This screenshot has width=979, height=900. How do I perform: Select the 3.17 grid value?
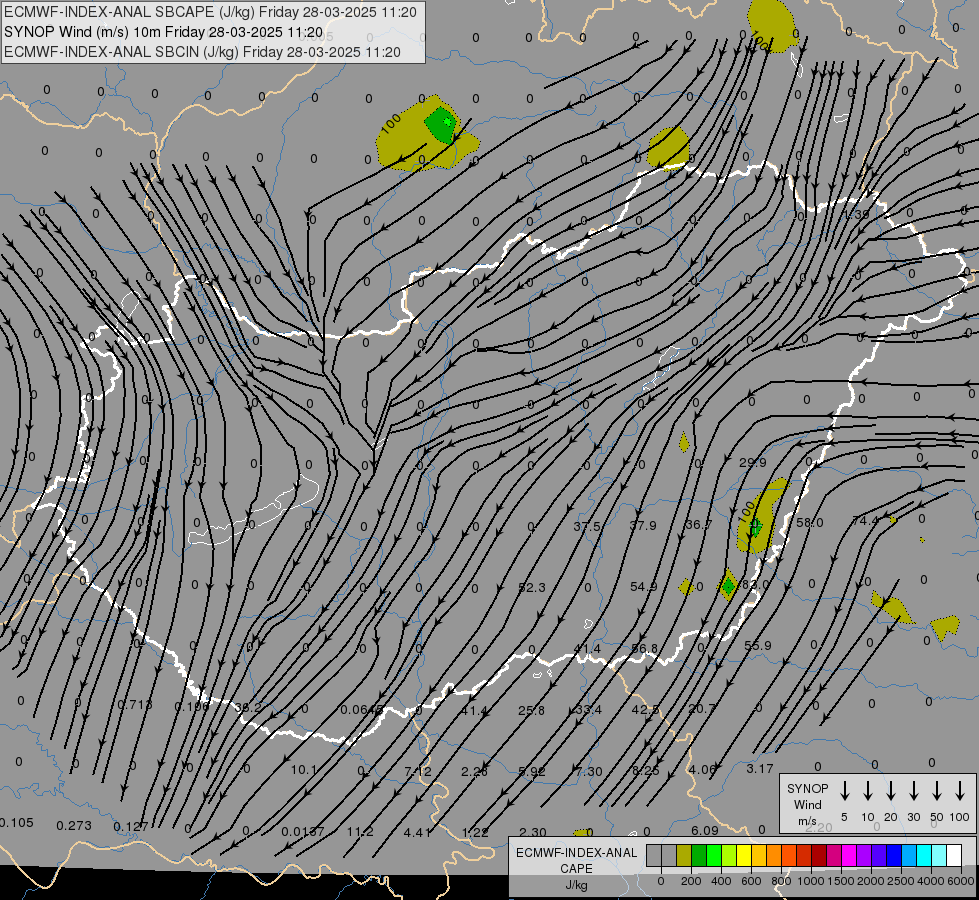760,769
